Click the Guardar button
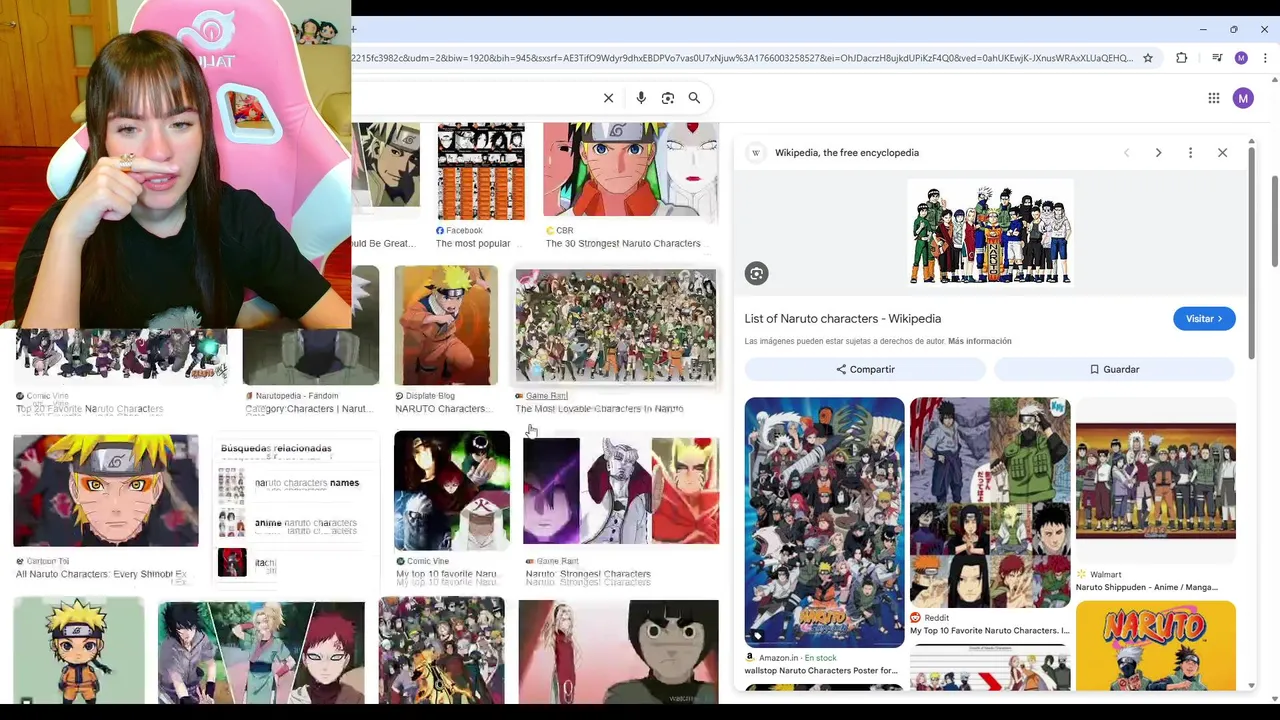The image size is (1280, 720). click(x=1114, y=369)
